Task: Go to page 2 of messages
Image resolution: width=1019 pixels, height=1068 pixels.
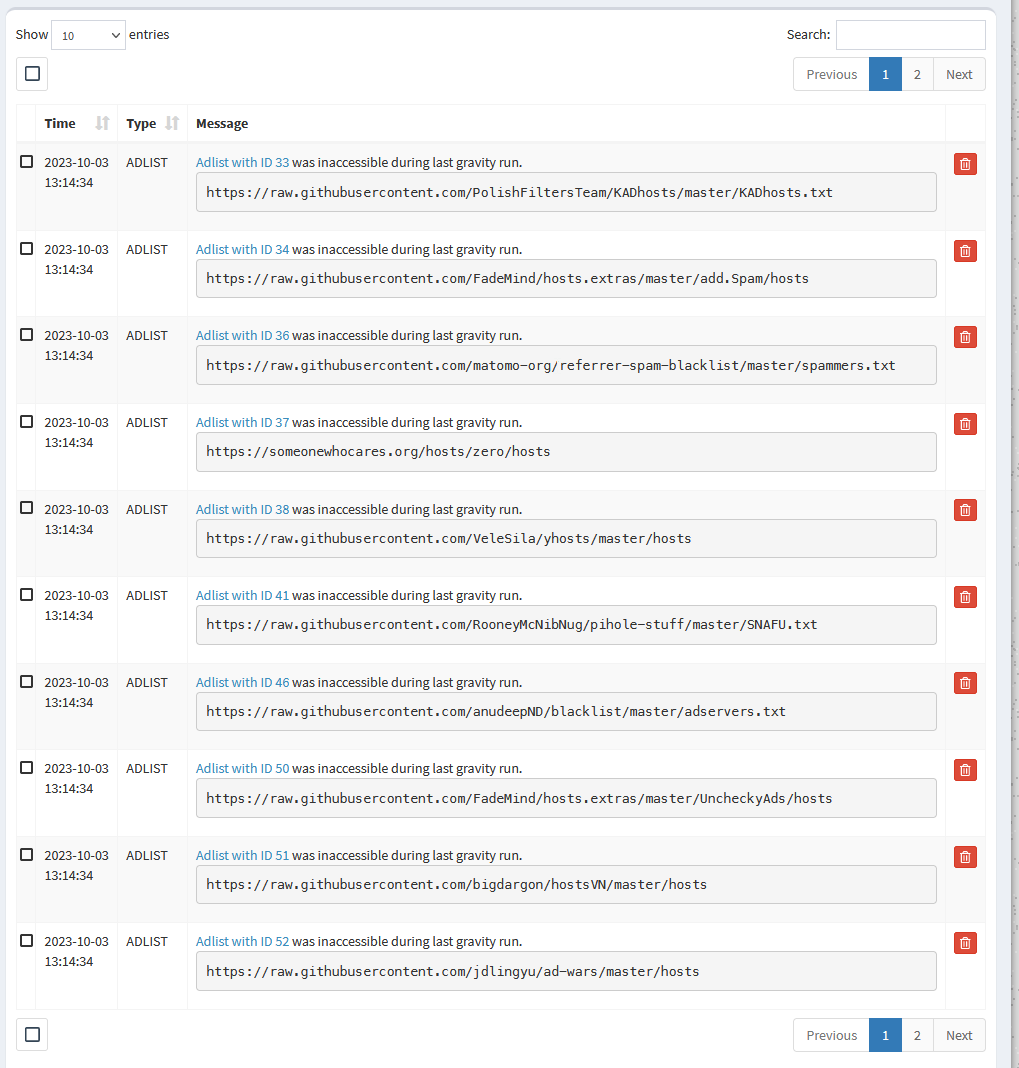Action: pyautogui.click(x=917, y=73)
